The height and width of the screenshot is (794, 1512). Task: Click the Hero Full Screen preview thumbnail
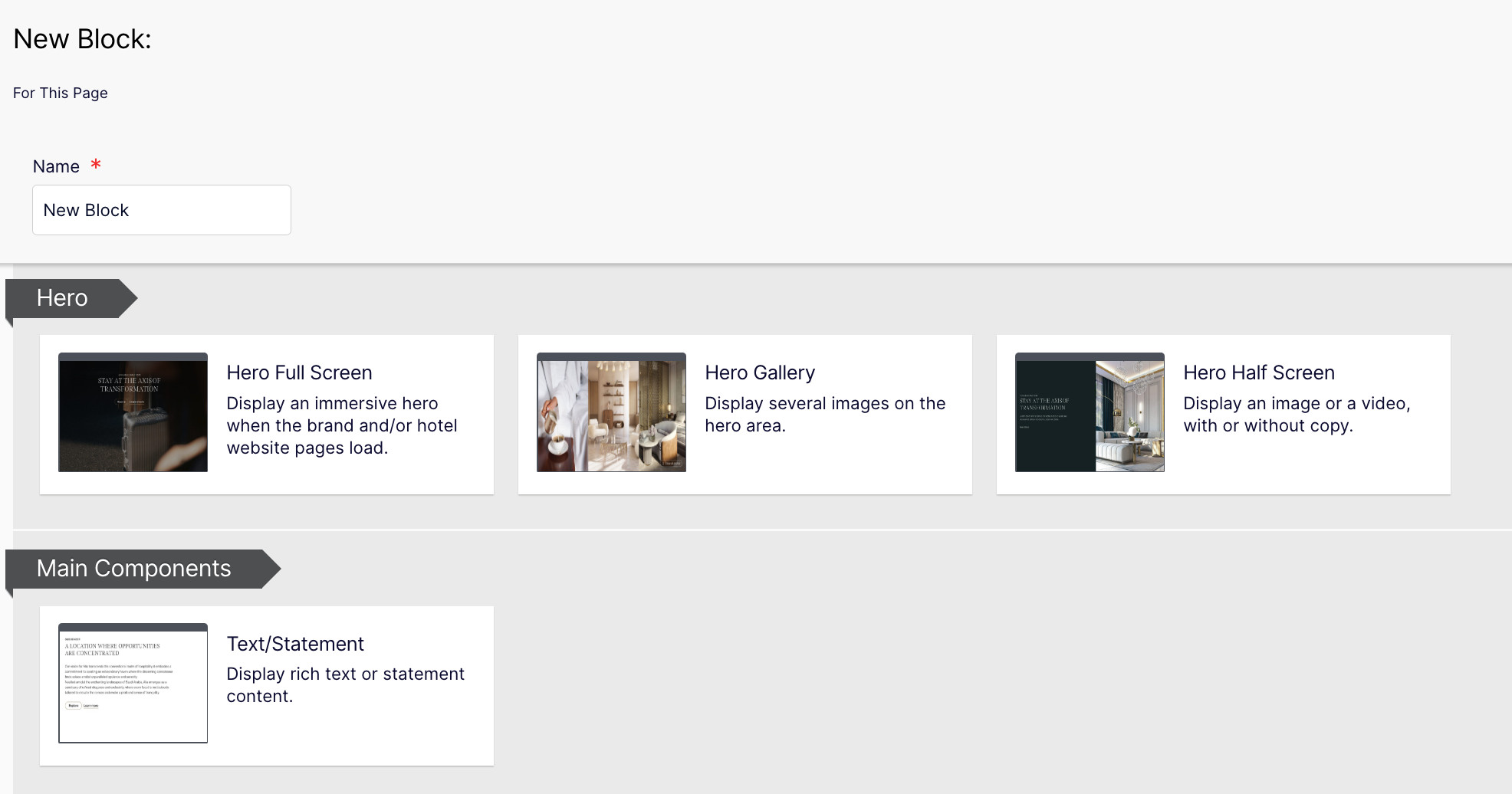tap(133, 412)
